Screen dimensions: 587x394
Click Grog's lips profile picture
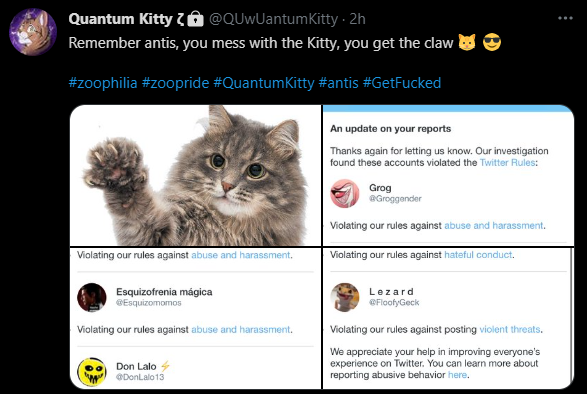[345, 193]
